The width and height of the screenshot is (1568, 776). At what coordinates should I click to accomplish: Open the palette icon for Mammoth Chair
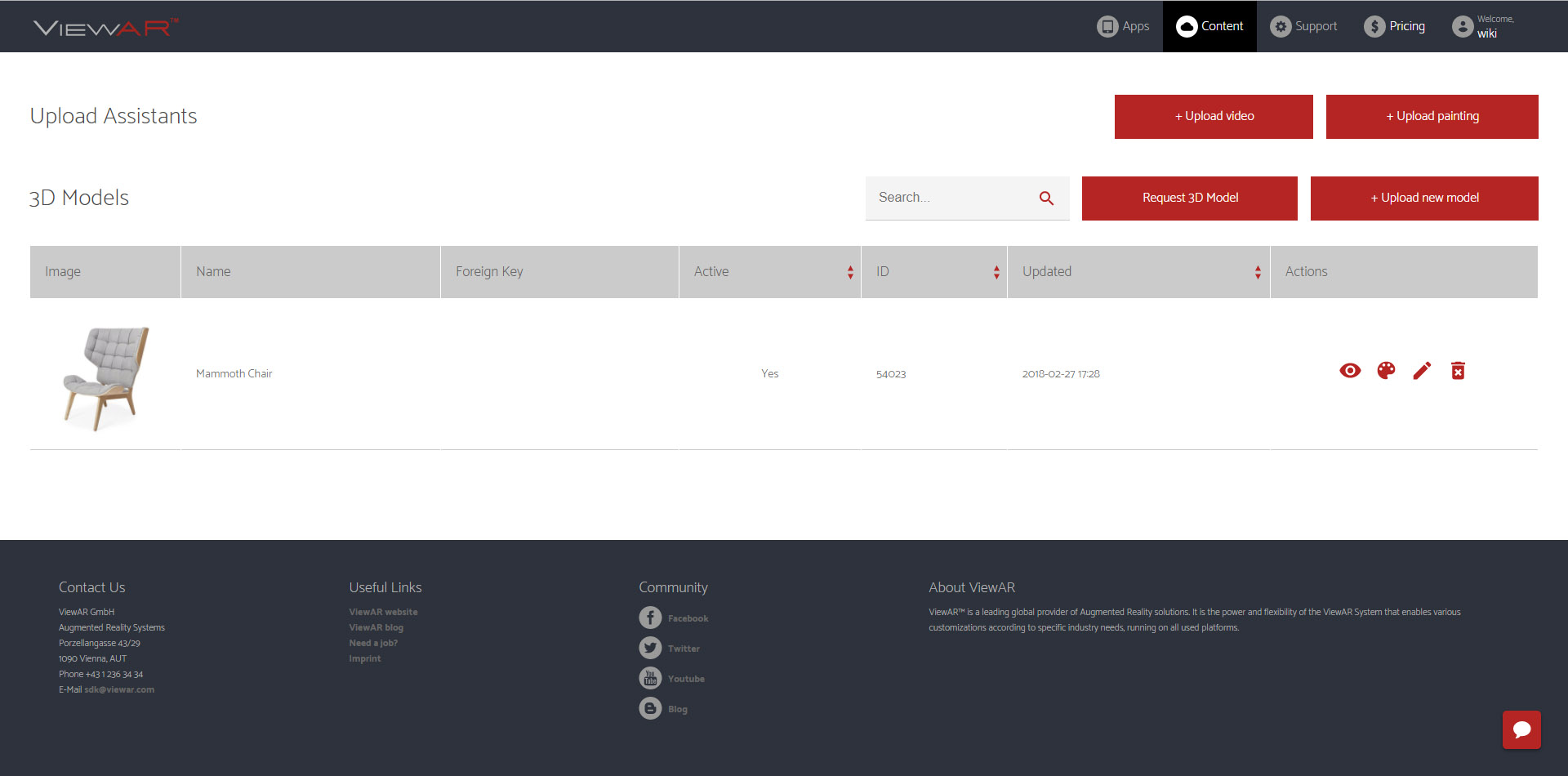pyautogui.click(x=1386, y=371)
